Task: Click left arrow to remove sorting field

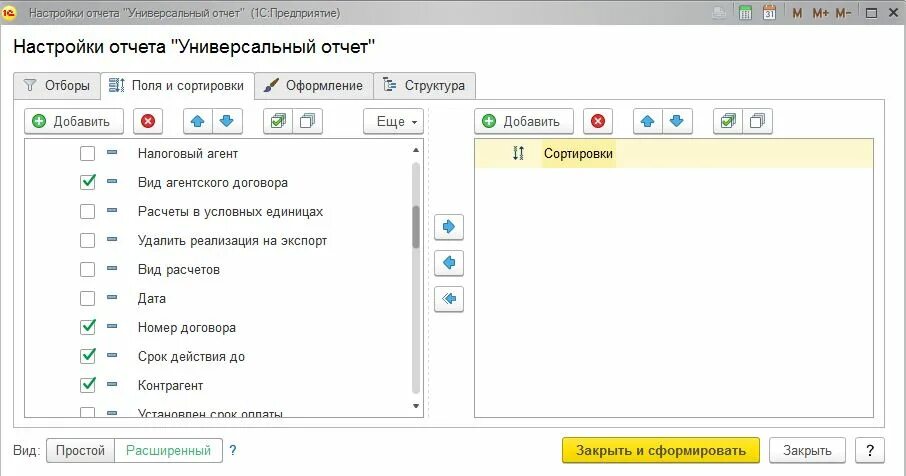Action: coord(449,263)
